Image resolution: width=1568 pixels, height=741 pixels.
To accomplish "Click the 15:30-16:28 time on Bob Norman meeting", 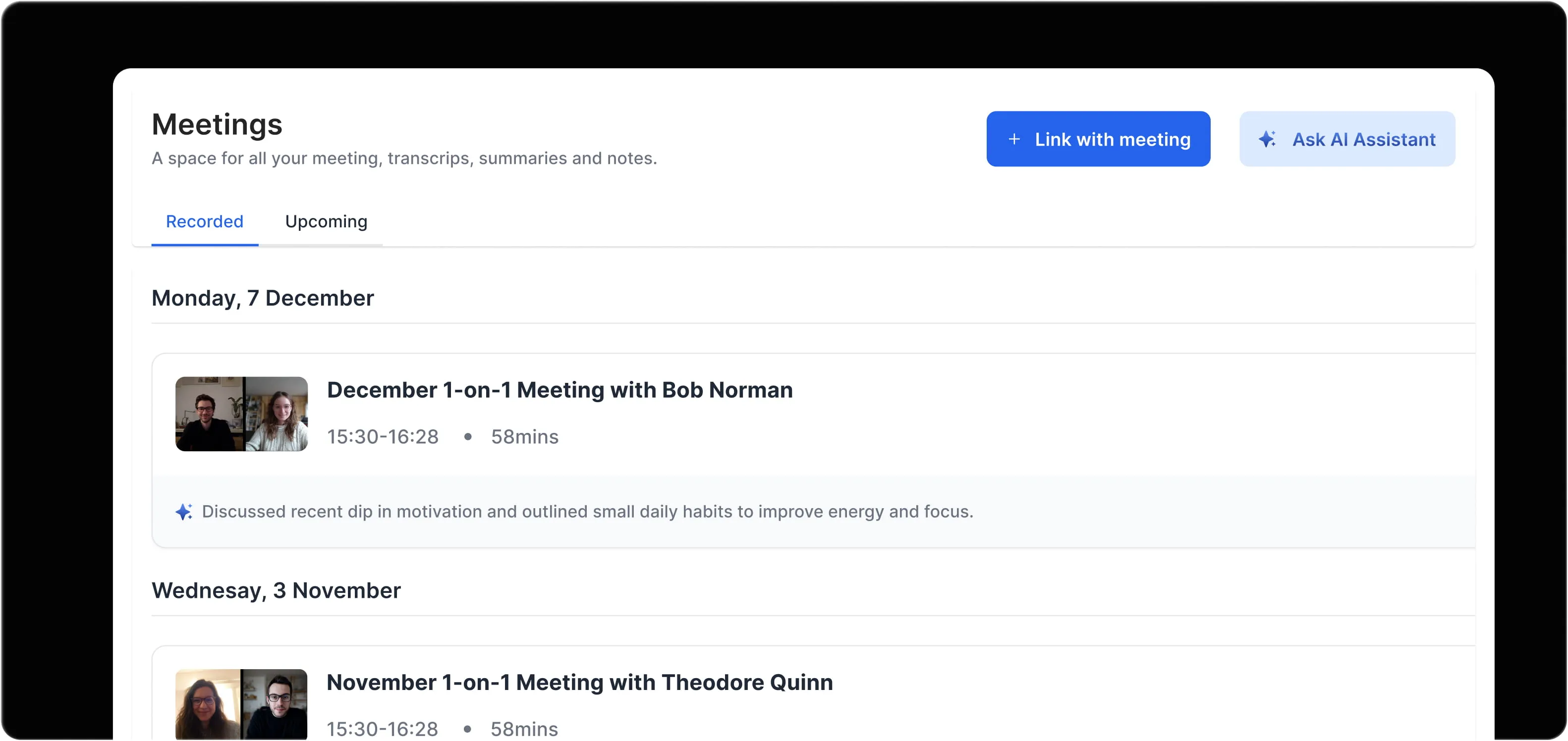I will [x=383, y=437].
